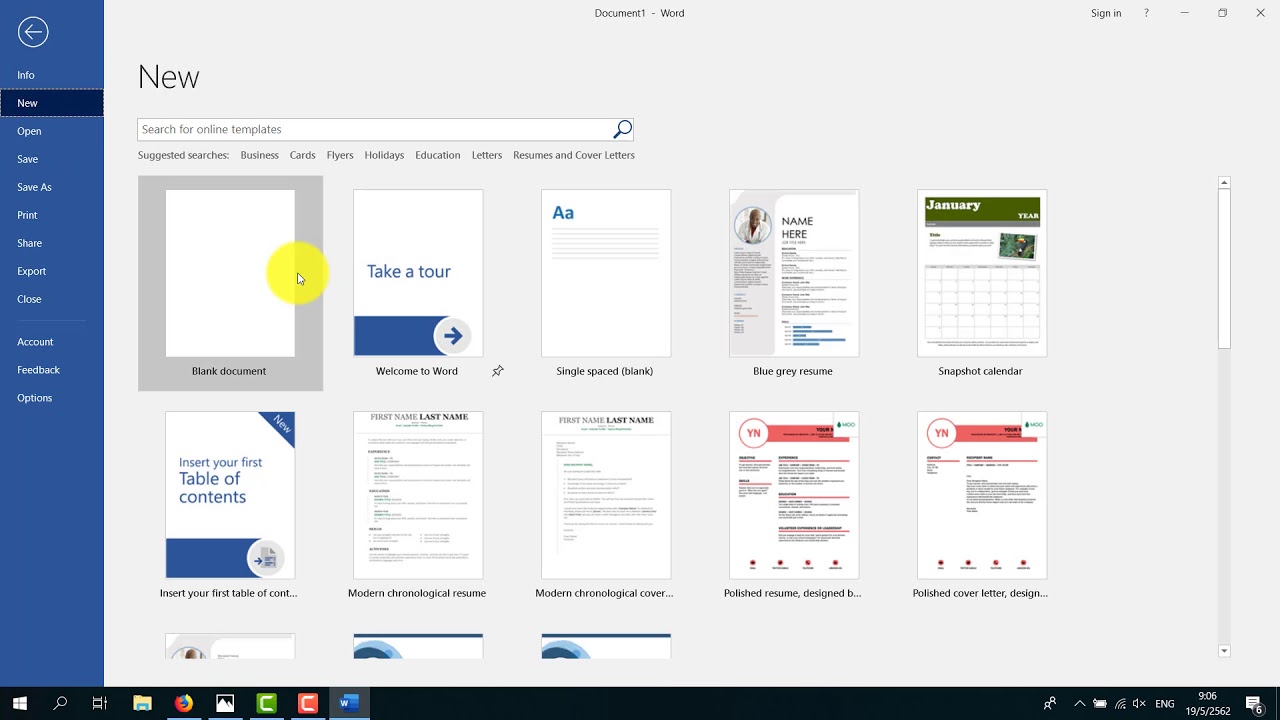The width and height of the screenshot is (1280, 720).
Task: Open the Info page
Action: tap(52, 75)
